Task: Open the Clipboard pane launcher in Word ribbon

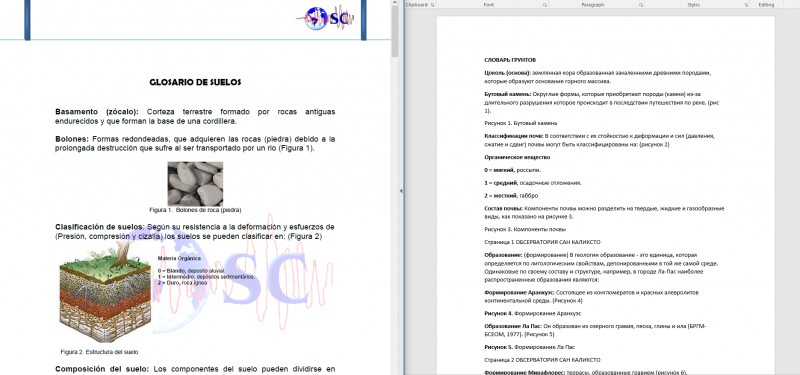Action: [433, 5]
